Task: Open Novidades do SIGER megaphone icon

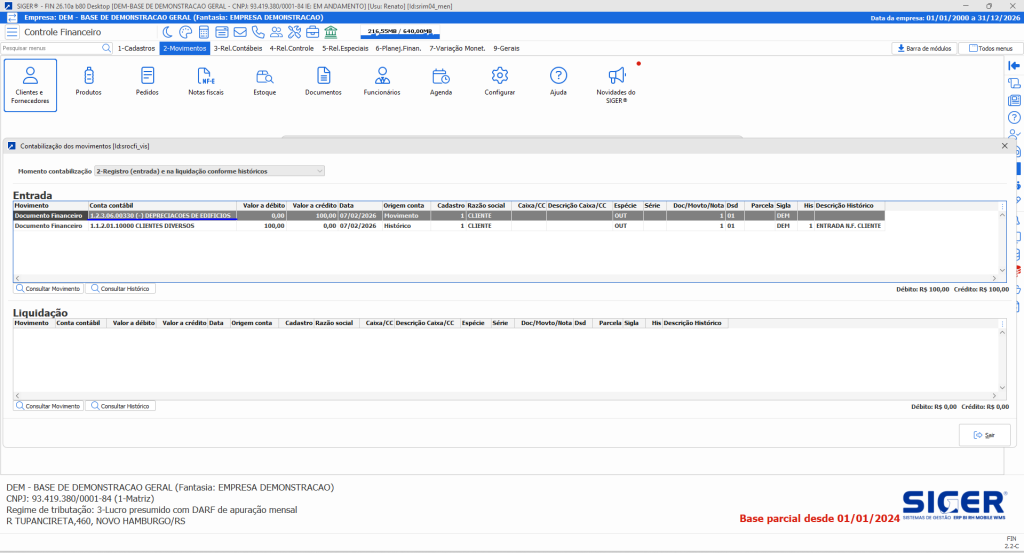Action: pyautogui.click(x=617, y=81)
